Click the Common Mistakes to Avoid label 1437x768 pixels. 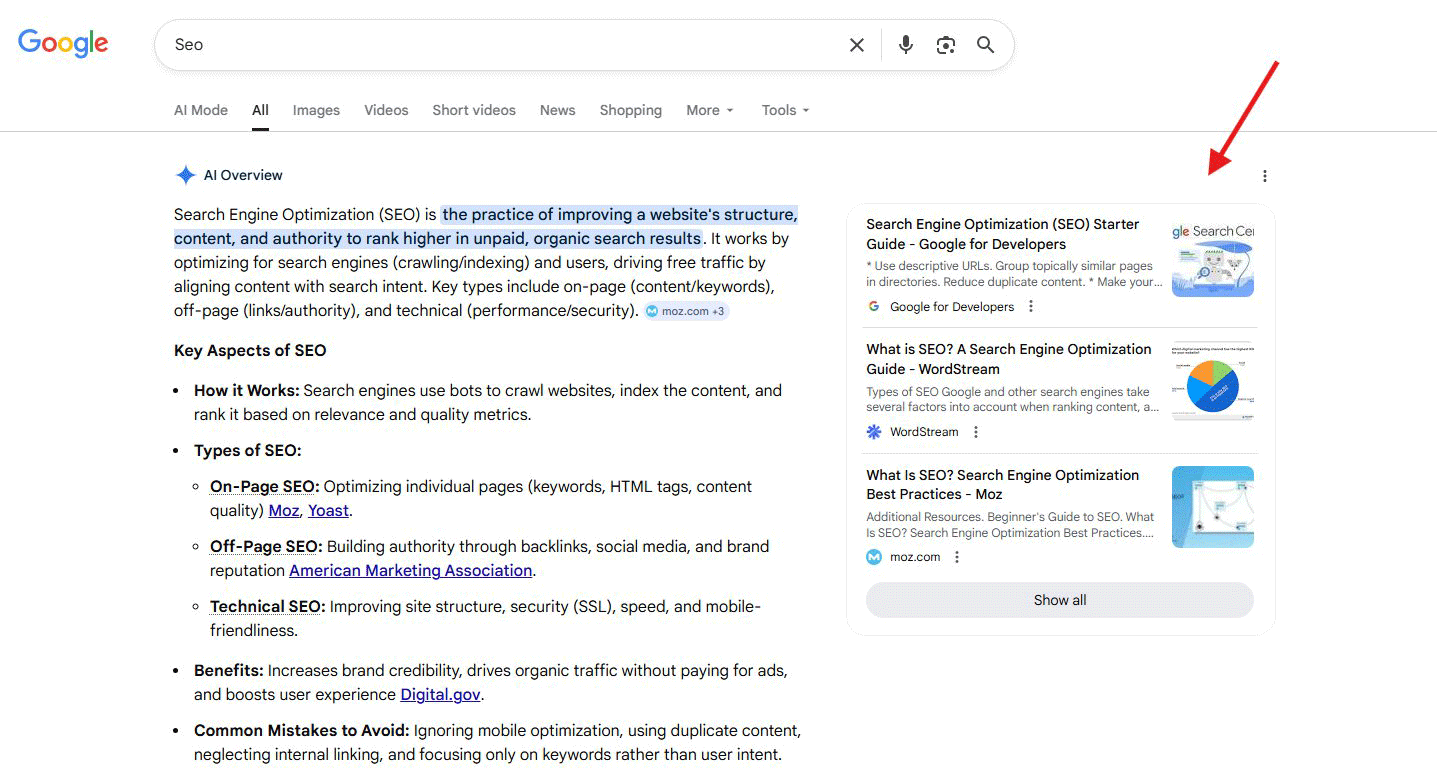(x=302, y=730)
